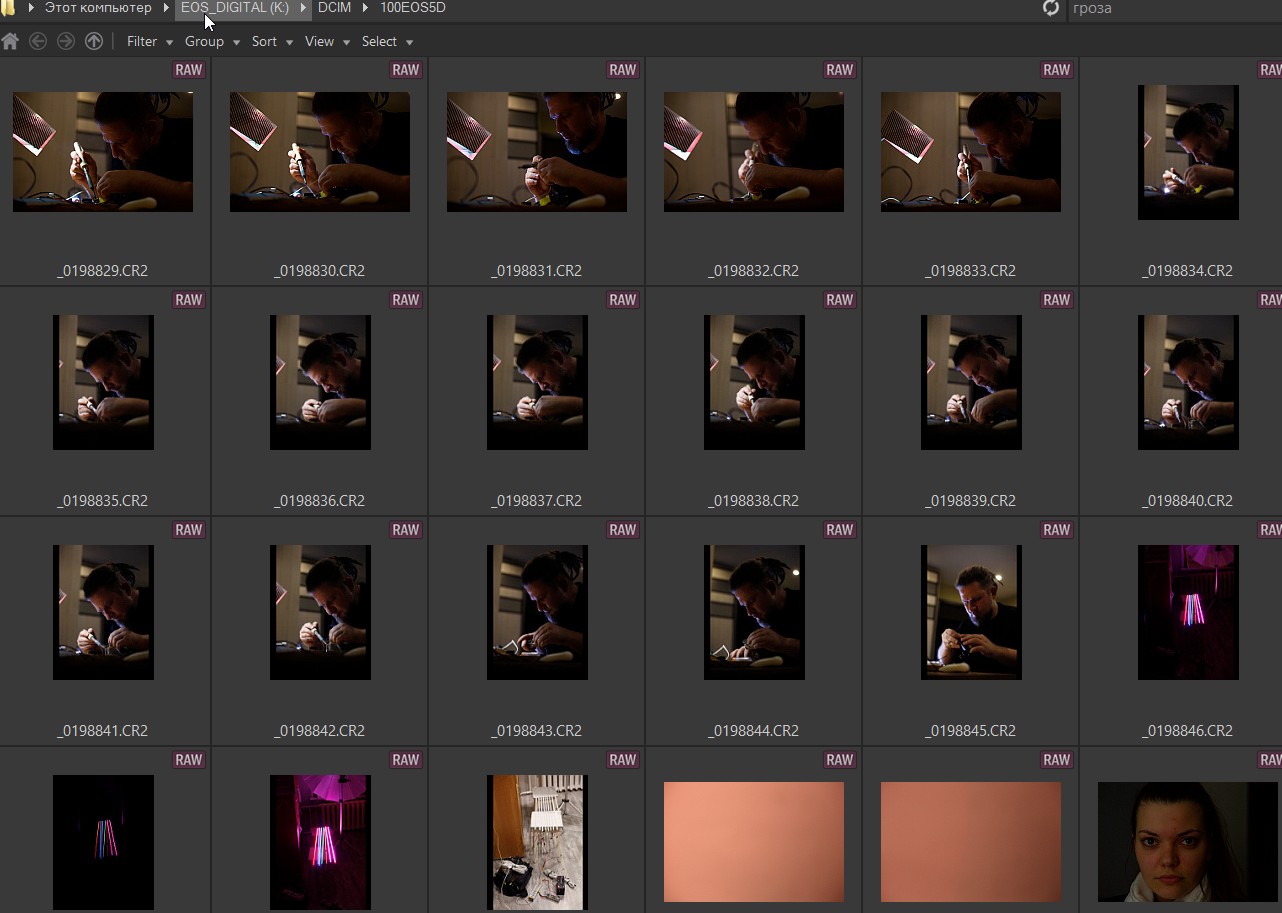Click the folder icon in the breadcrumb bar
The height and width of the screenshot is (913, 1282).
[x=8, y=8]
